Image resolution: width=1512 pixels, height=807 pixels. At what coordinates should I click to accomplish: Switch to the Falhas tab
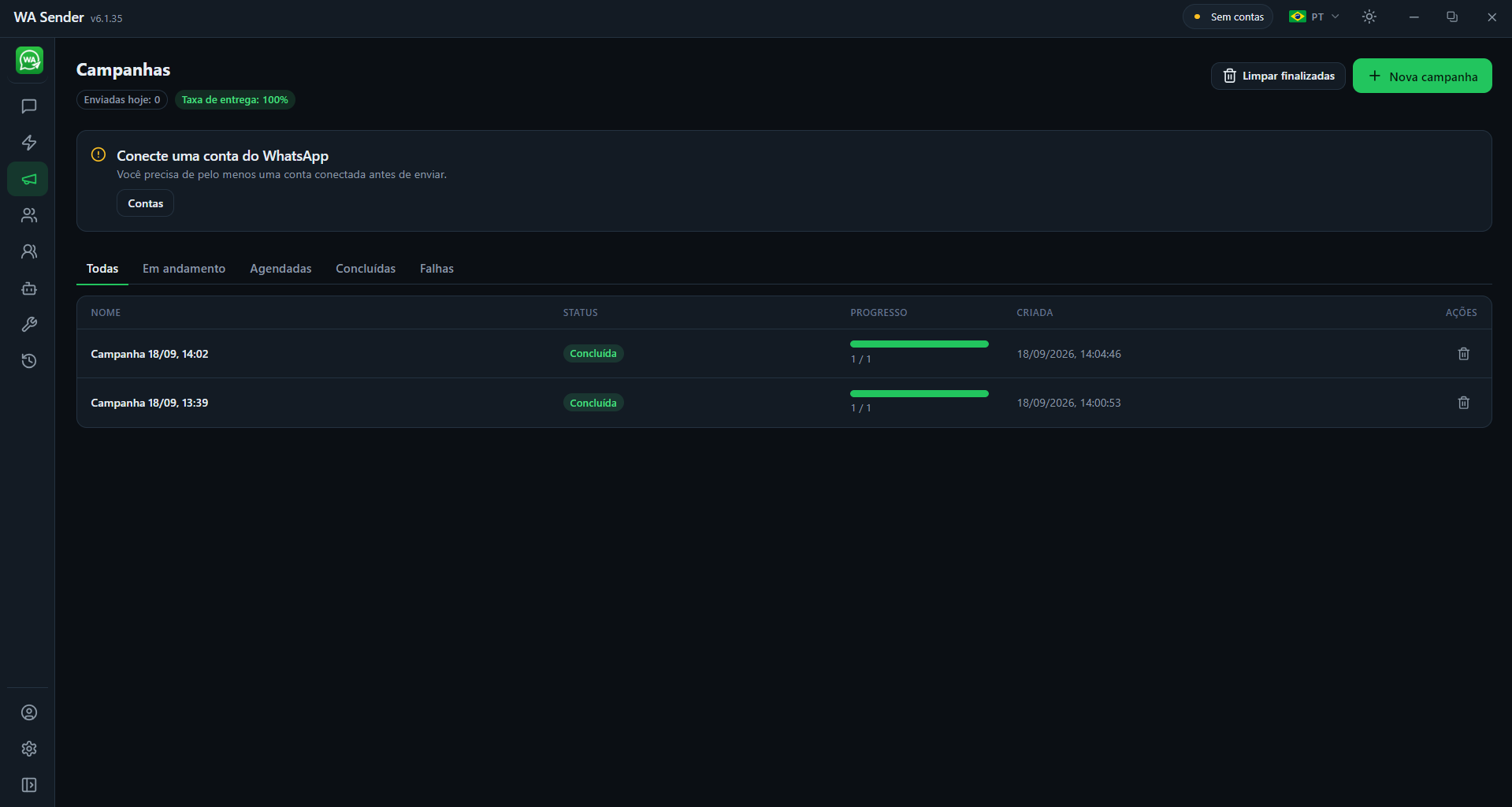(x=437, y=269)
